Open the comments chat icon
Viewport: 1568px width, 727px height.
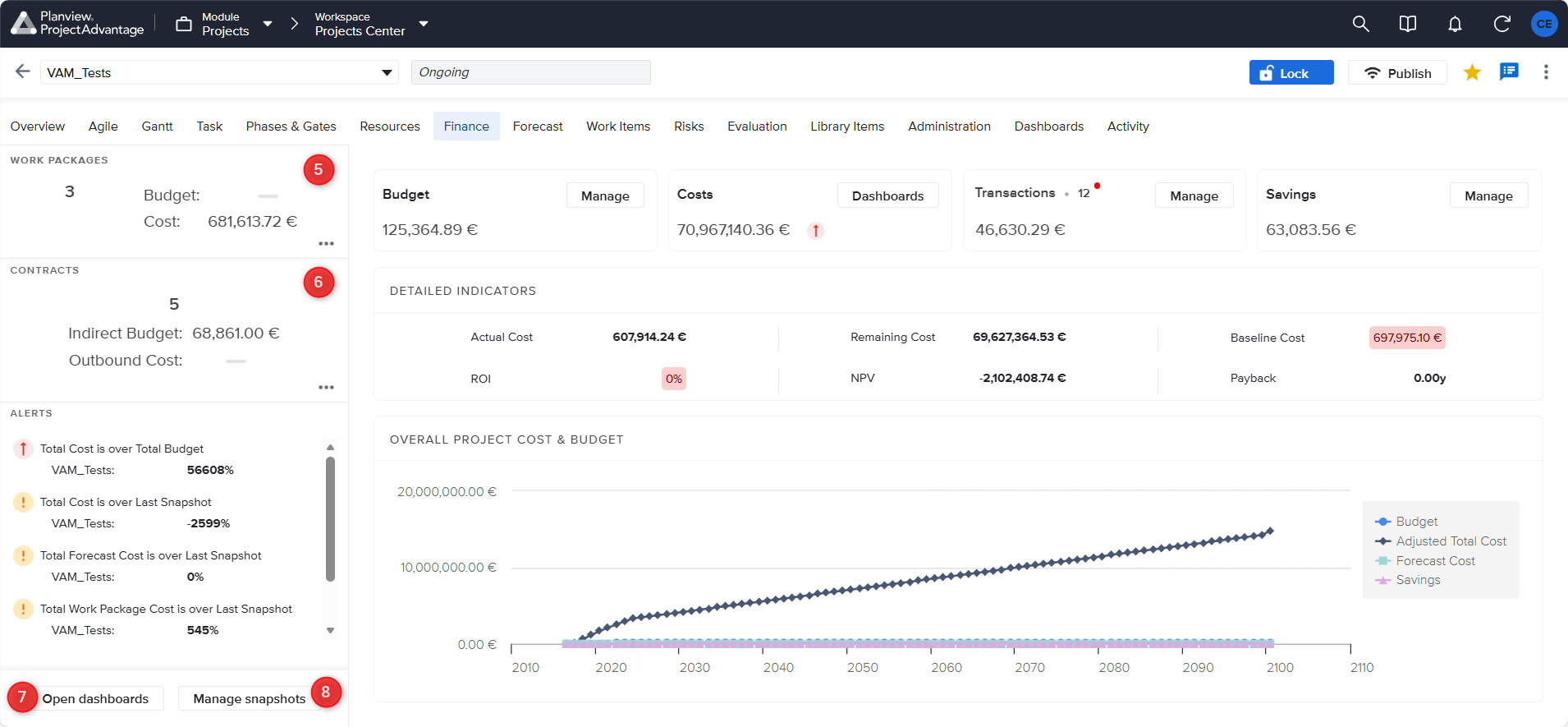(1509, 72)
